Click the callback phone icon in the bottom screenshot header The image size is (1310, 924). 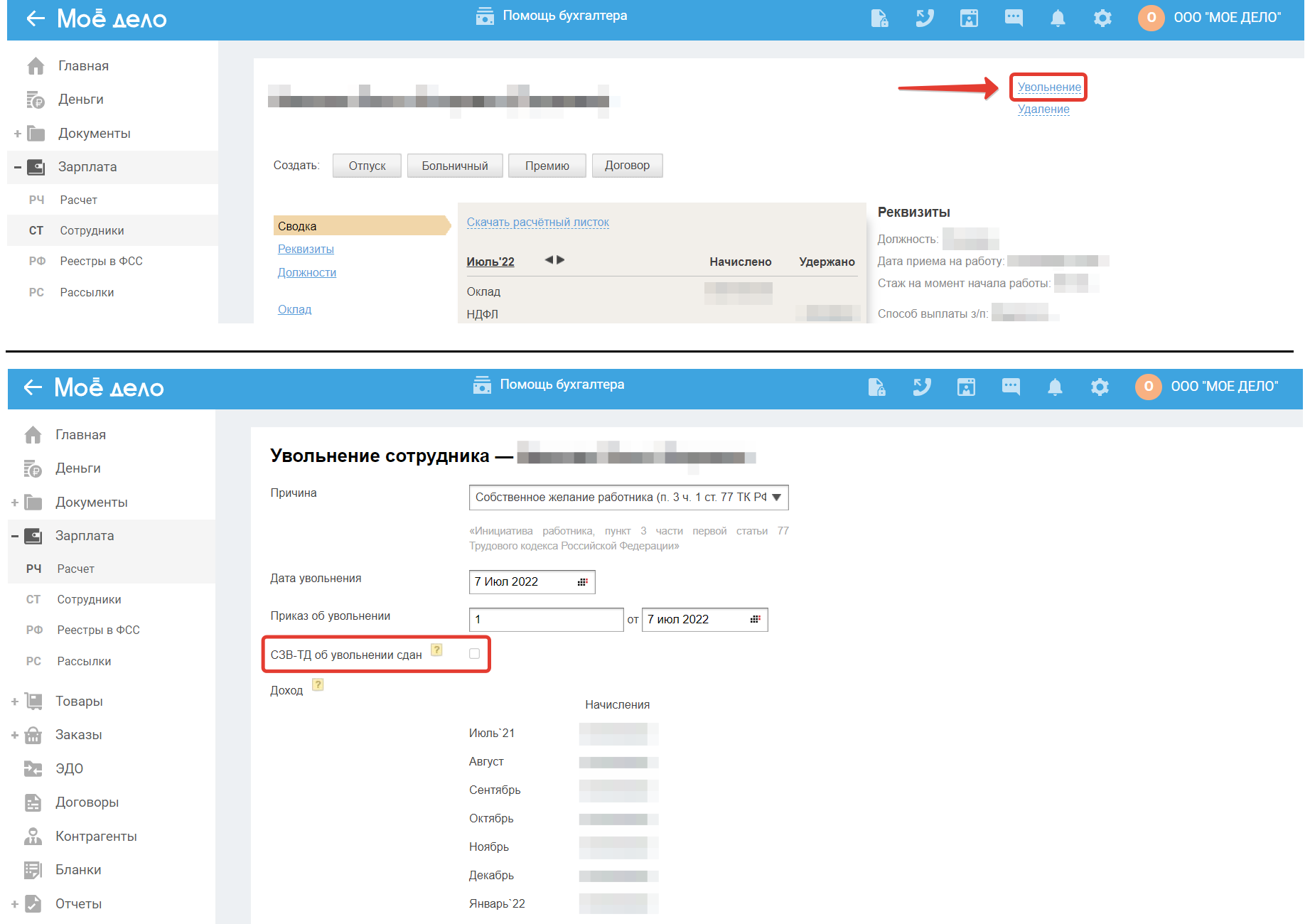921,387
